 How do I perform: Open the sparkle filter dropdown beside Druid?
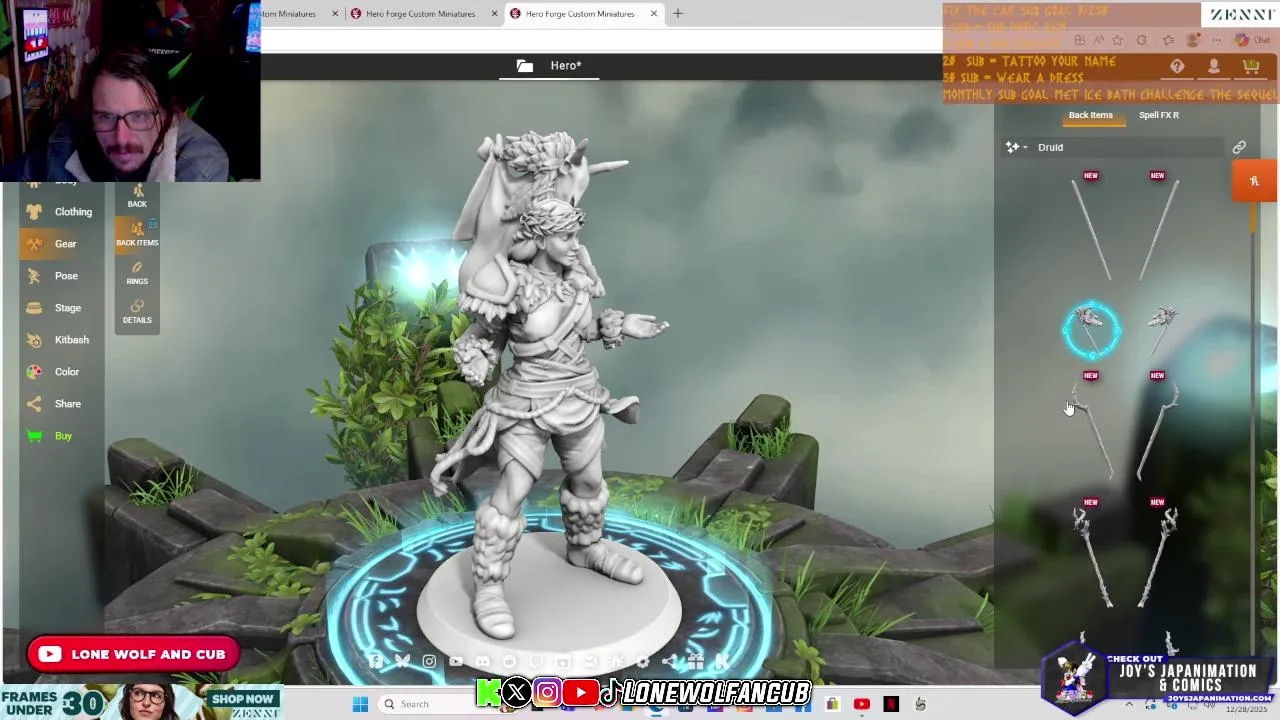coord(1017,147)
